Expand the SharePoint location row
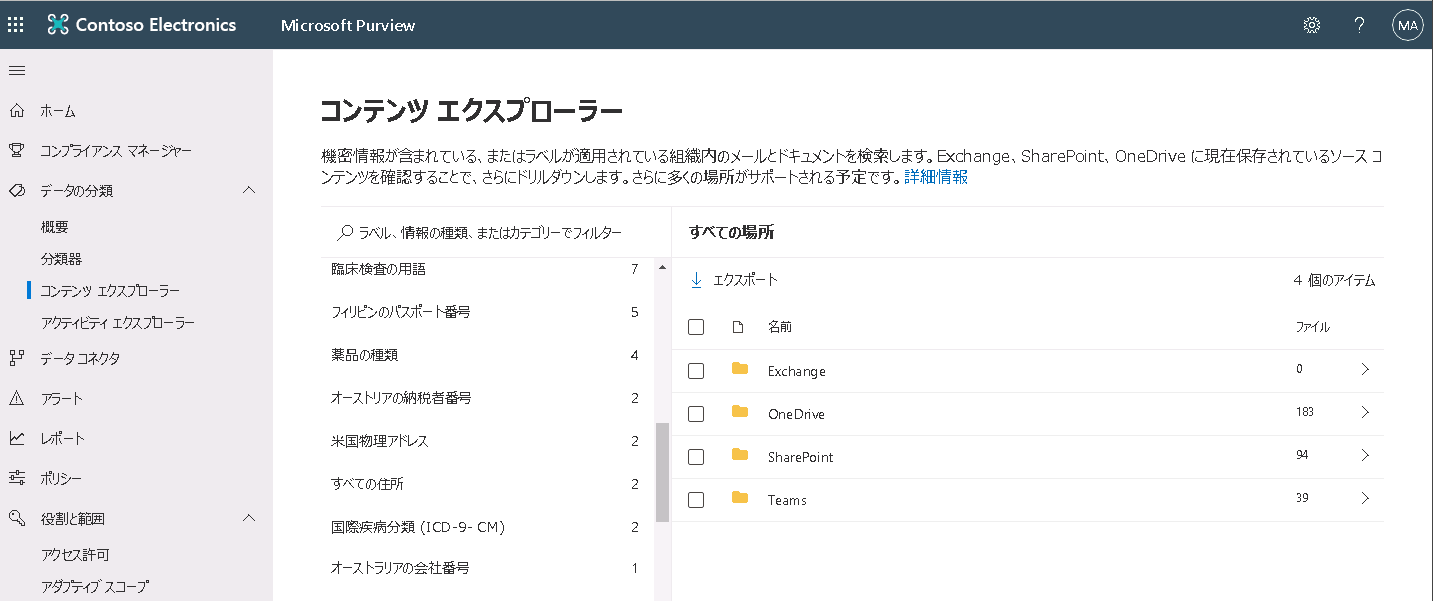The width and height of the screenshot is (1433, 601). click(x=1366, y=455)
